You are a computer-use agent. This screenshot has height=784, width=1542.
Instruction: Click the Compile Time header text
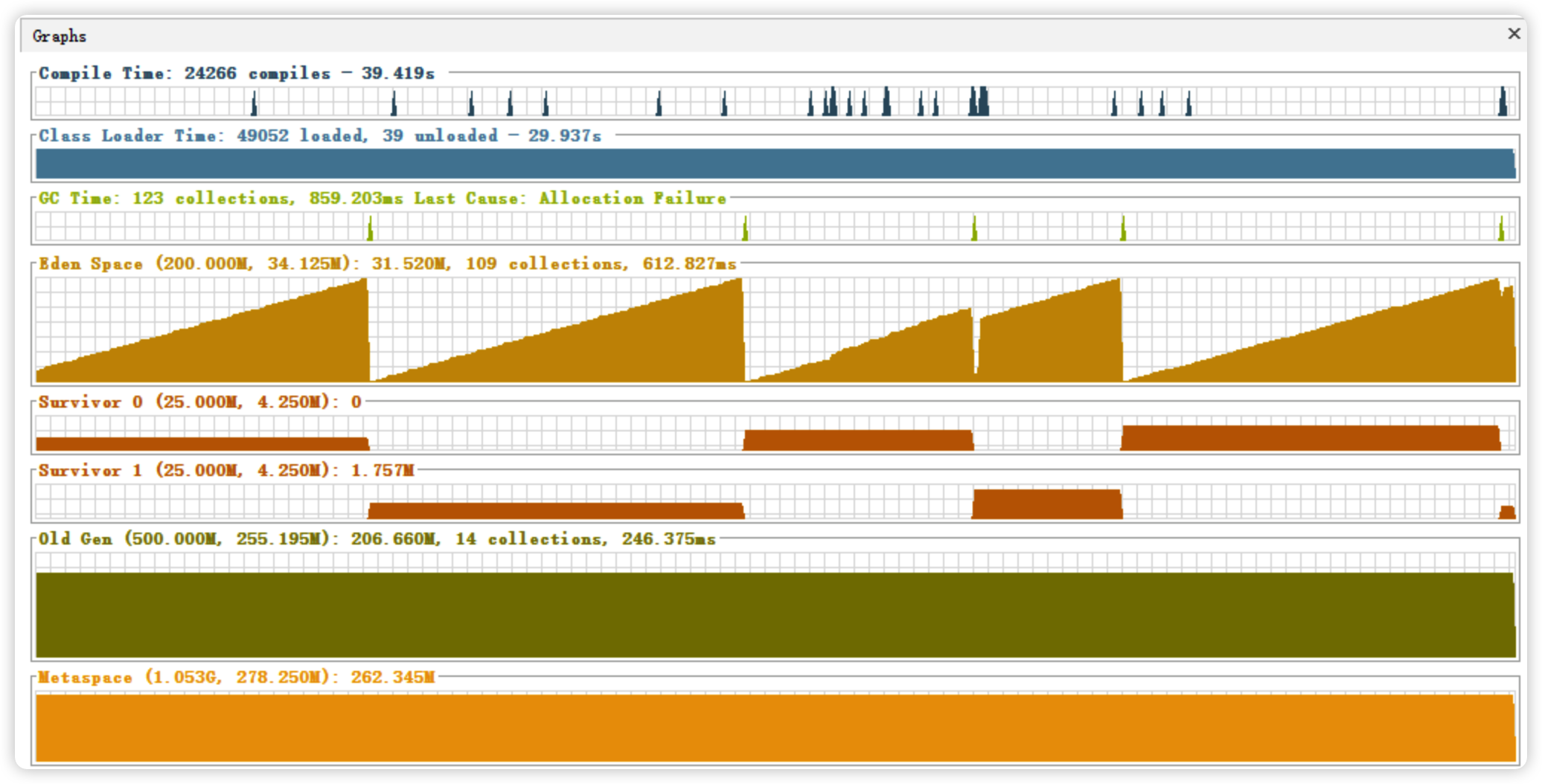237,73
